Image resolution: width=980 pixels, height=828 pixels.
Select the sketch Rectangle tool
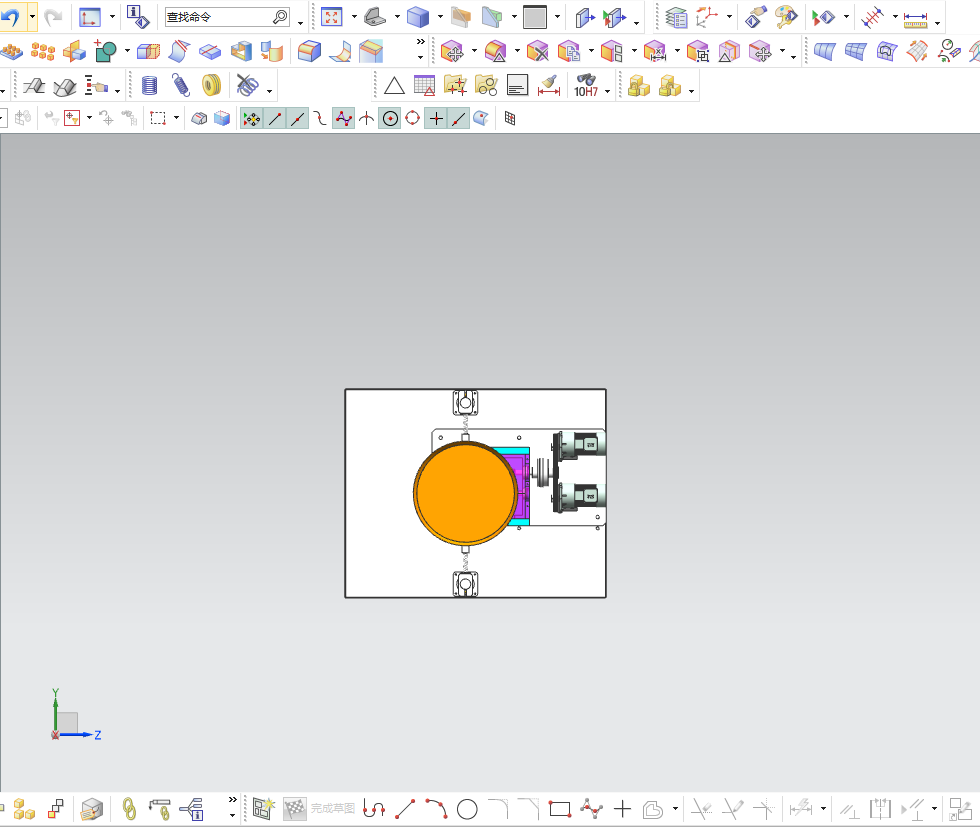(560, 809)
